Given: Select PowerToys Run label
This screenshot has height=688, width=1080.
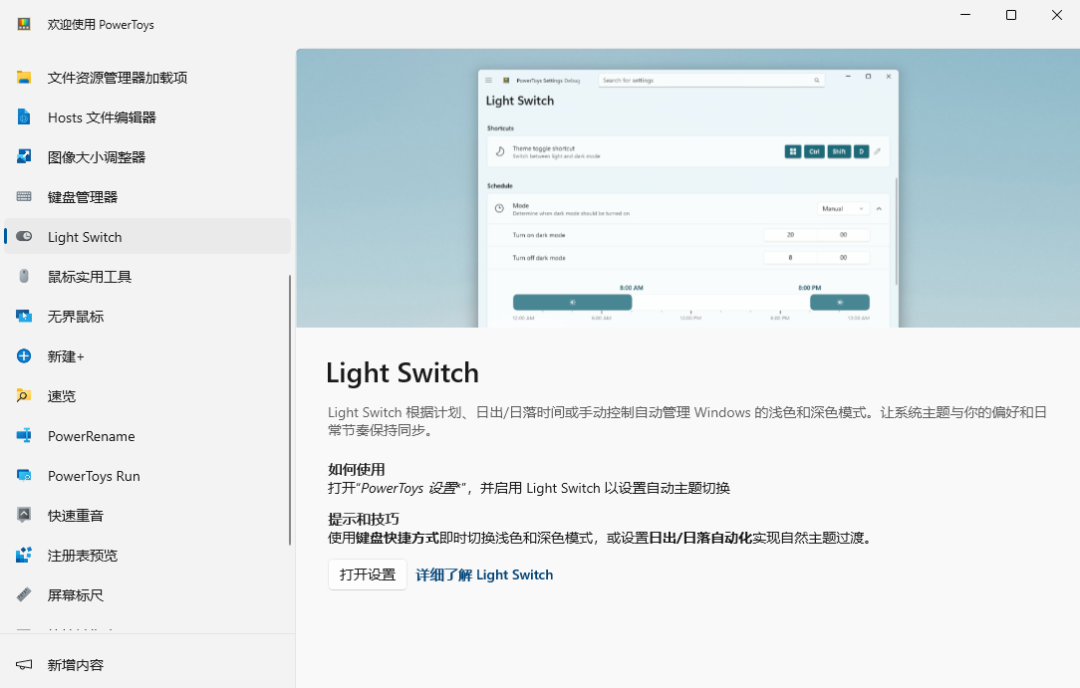Looking at the screenshot, I should pyautogui.click(x=94, y=477).
